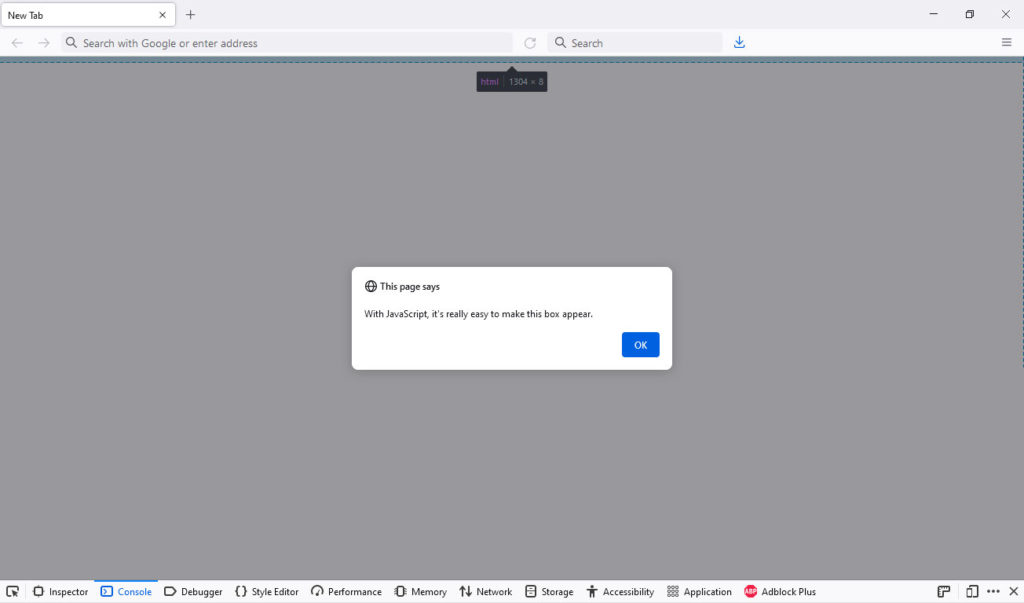The height and width of the screenshot is (603, 1024).
Task: Switch to the Console tab
Action: tap(126, 591)
